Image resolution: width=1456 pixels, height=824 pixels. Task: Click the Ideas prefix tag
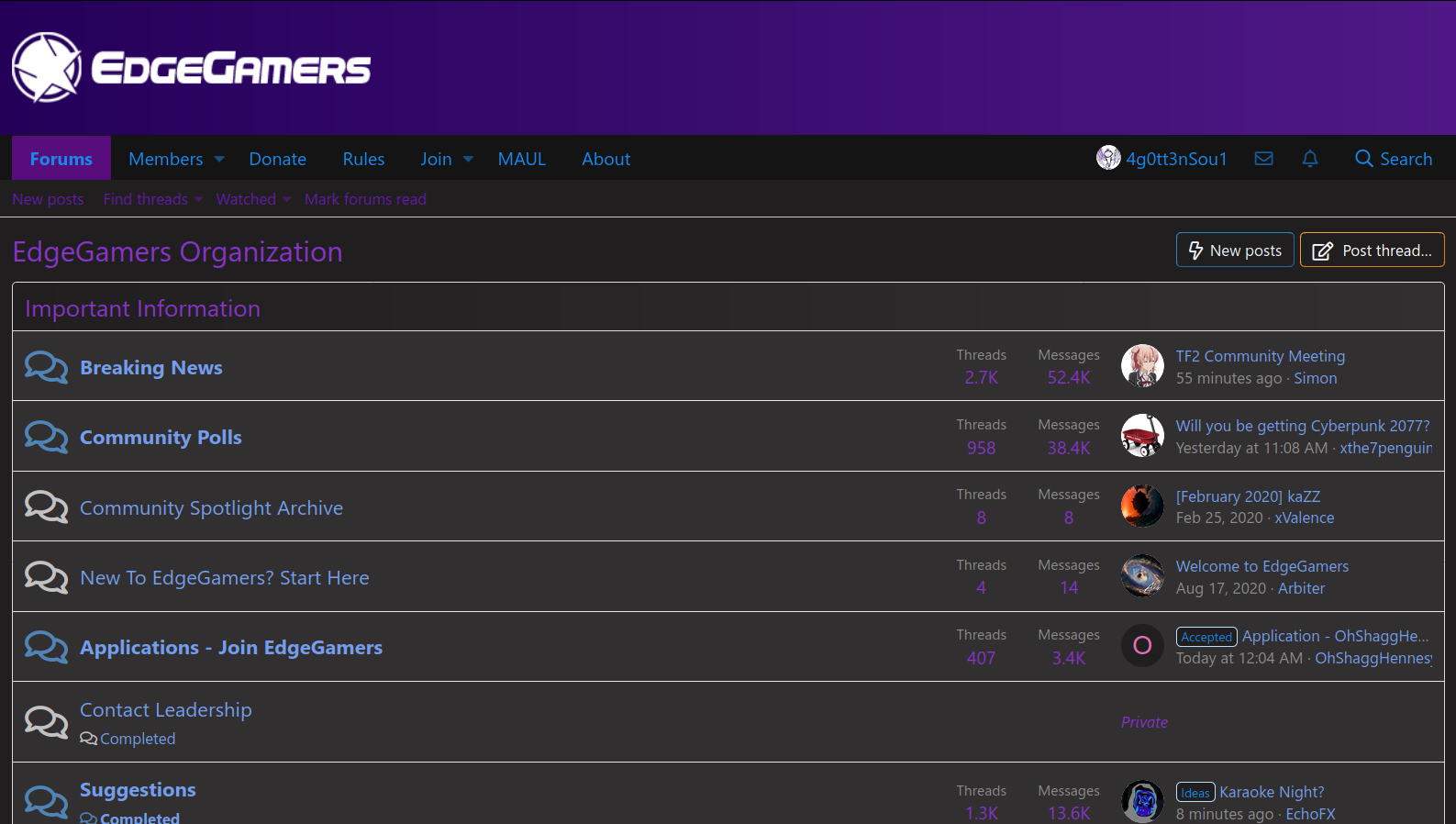(x=1195, y=793)
